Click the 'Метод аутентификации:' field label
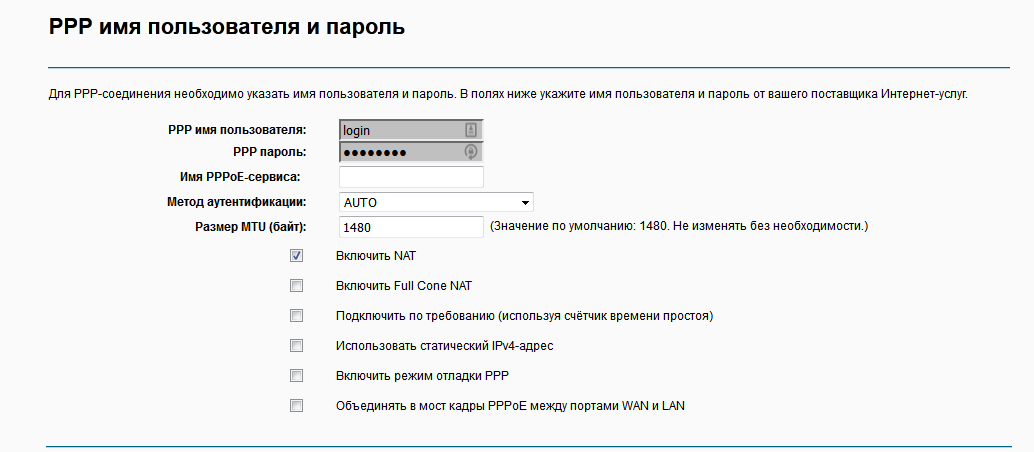This screenshot has height=452, width=1034. pos(237,202)
